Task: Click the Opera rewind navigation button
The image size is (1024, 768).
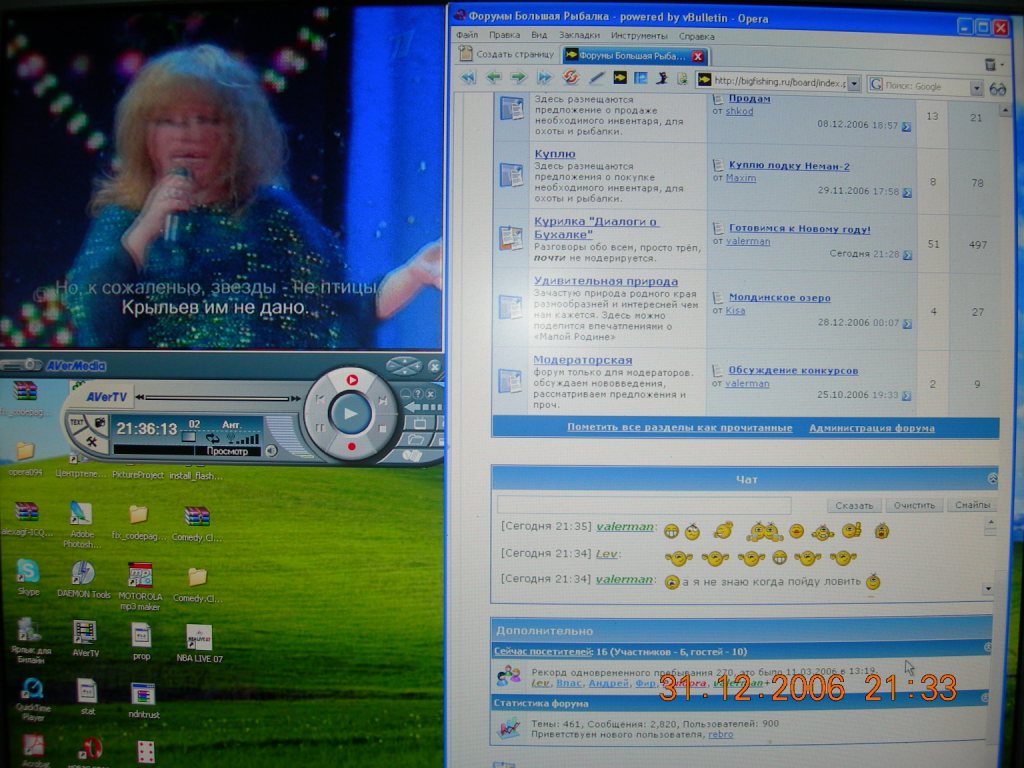Action: [468, 78]
